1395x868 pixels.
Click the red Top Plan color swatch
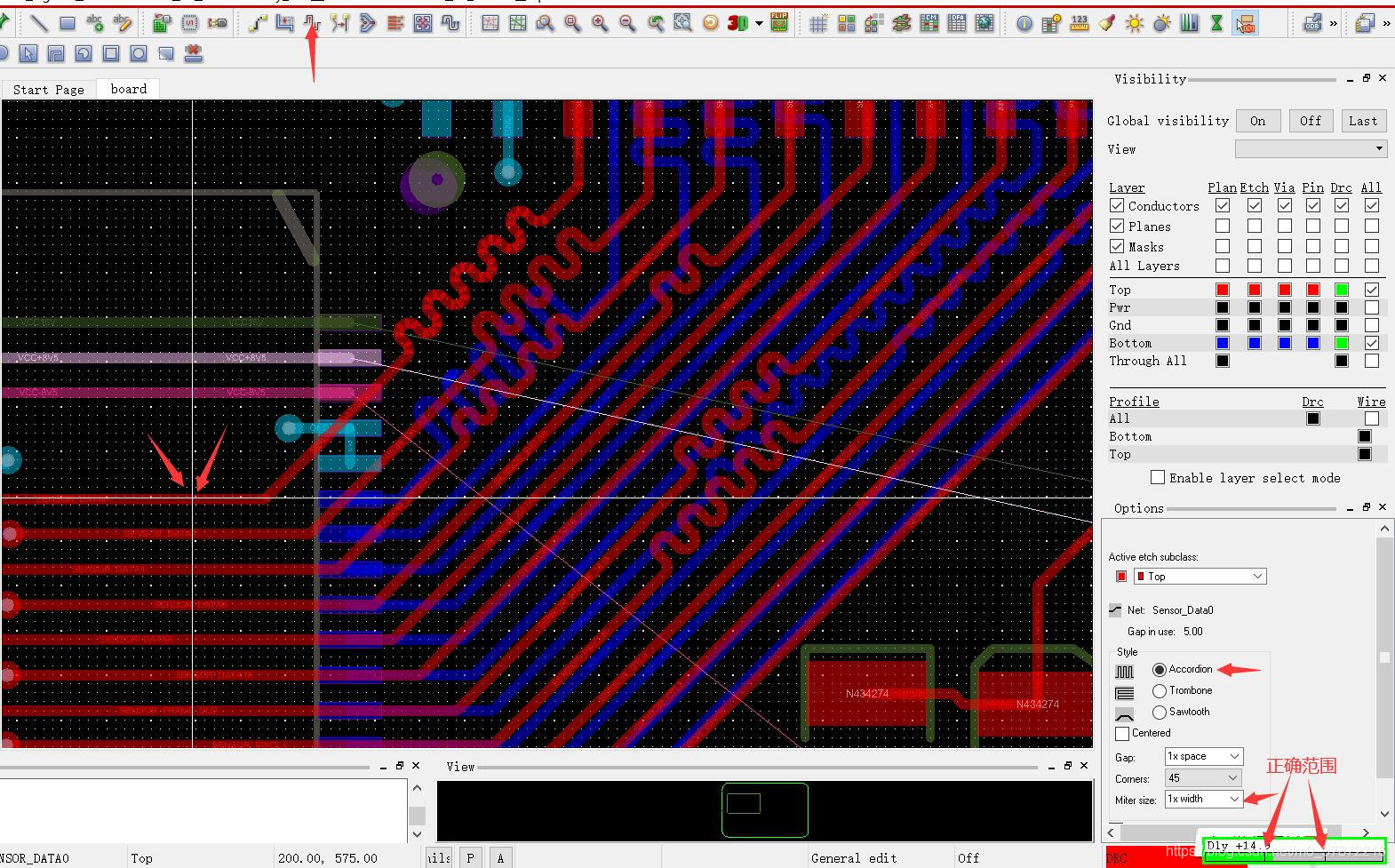1223,290
